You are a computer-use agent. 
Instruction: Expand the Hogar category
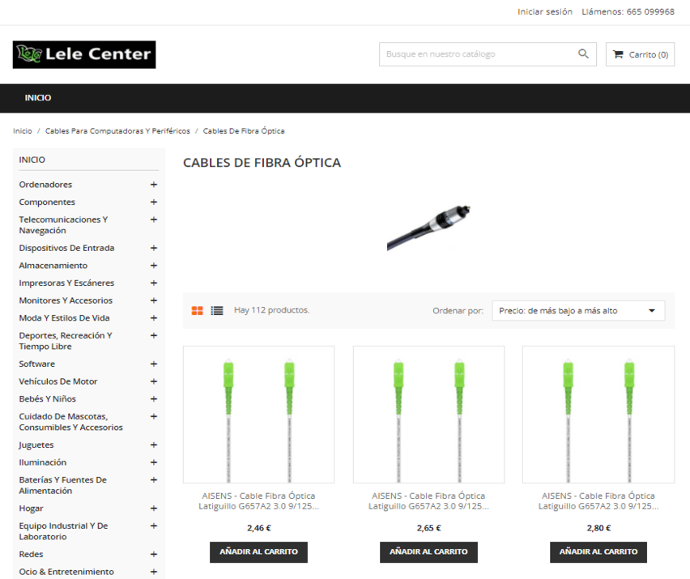click(154, 508)
